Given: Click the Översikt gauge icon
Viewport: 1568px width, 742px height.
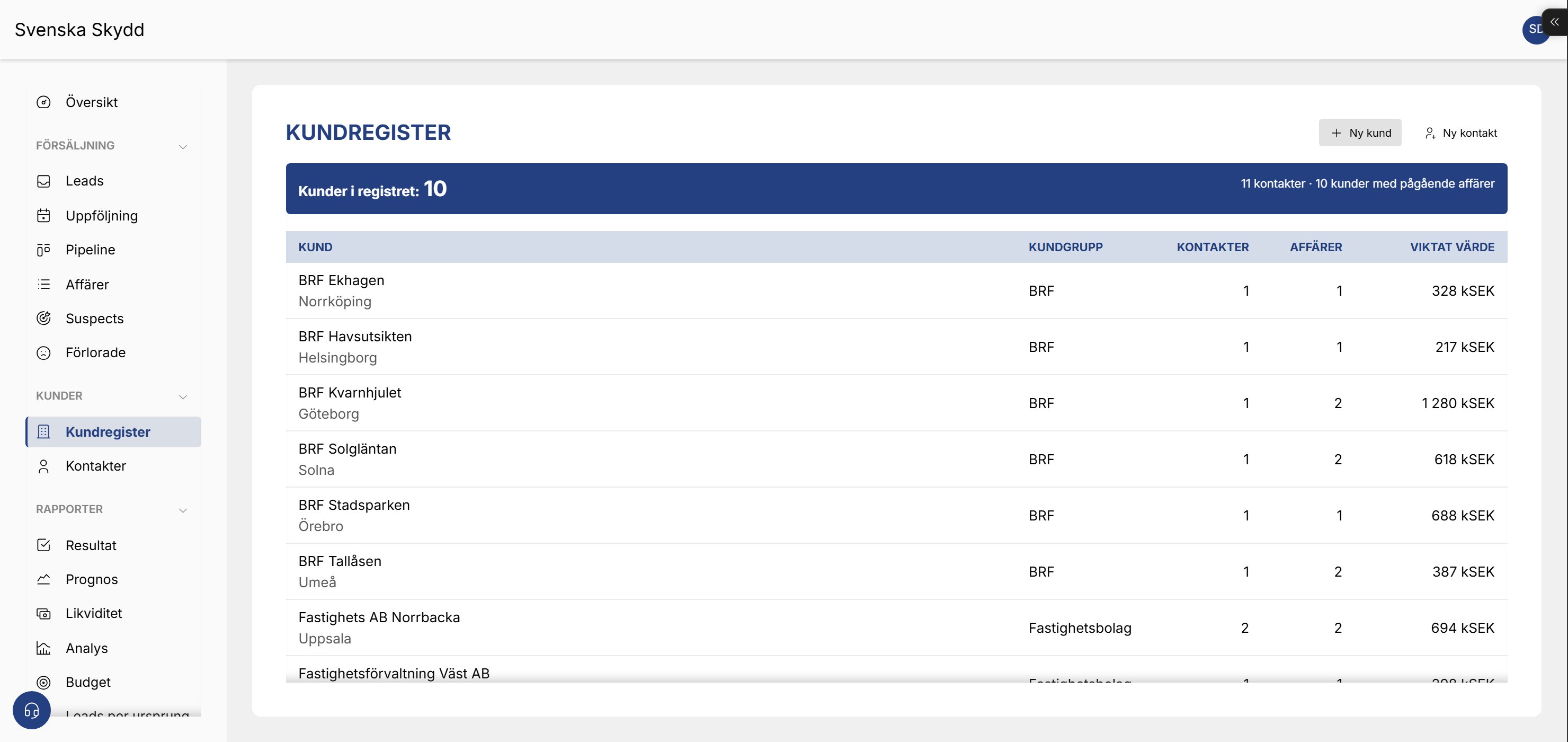Looking at the screenshot, I should point(43,102).
